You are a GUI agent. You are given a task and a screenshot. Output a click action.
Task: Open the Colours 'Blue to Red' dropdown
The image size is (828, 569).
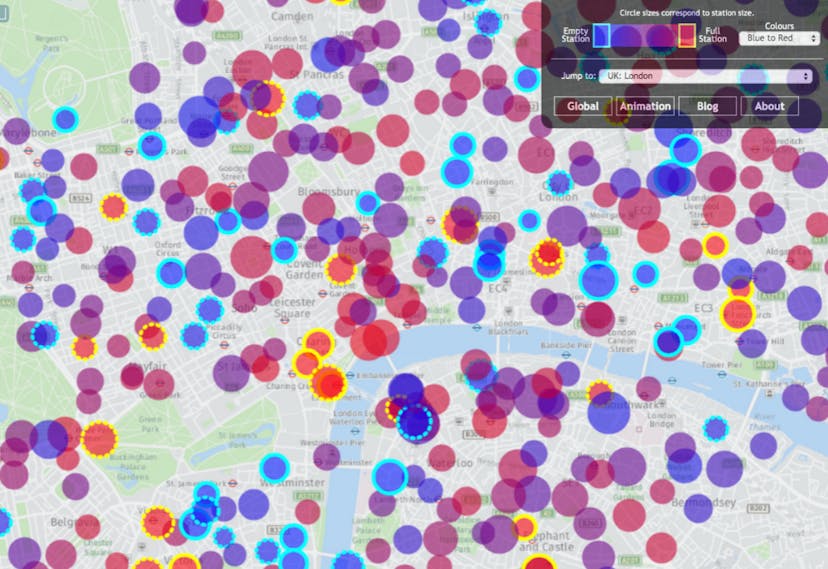(783, 38)
